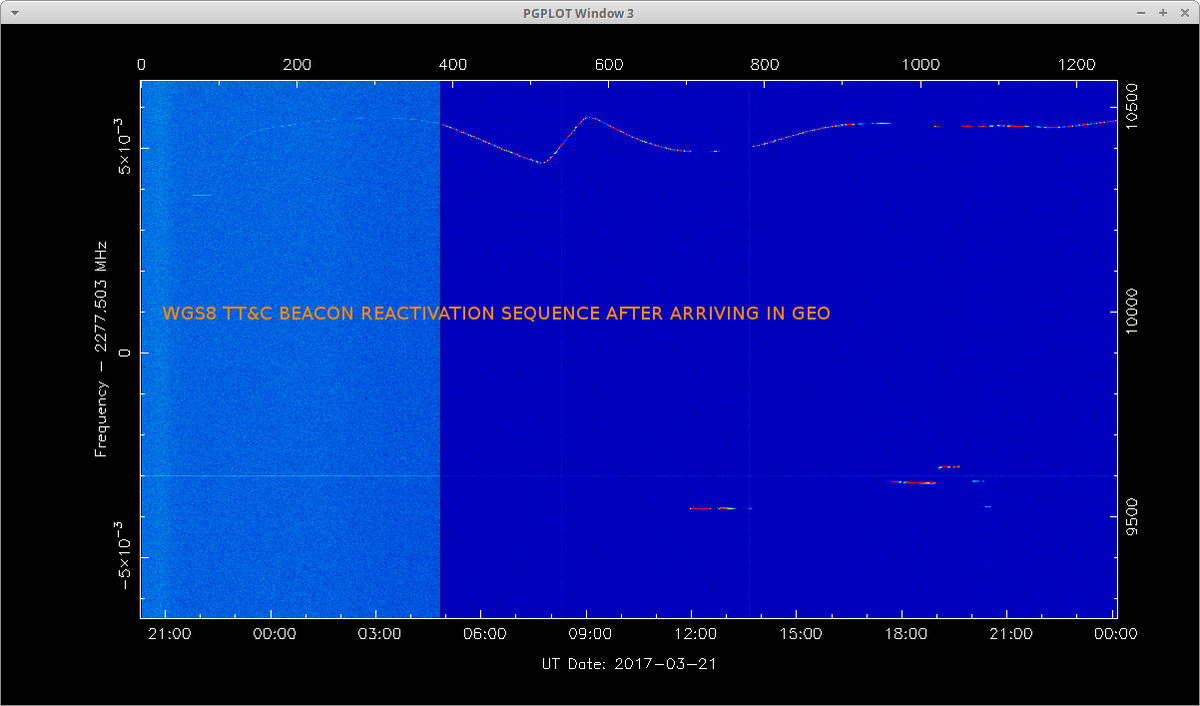Click the '800' tick label on top axis
Image resolution: width=1200 pixels, height=706 pixels.
pyautogui.click(x=764, y=64)
